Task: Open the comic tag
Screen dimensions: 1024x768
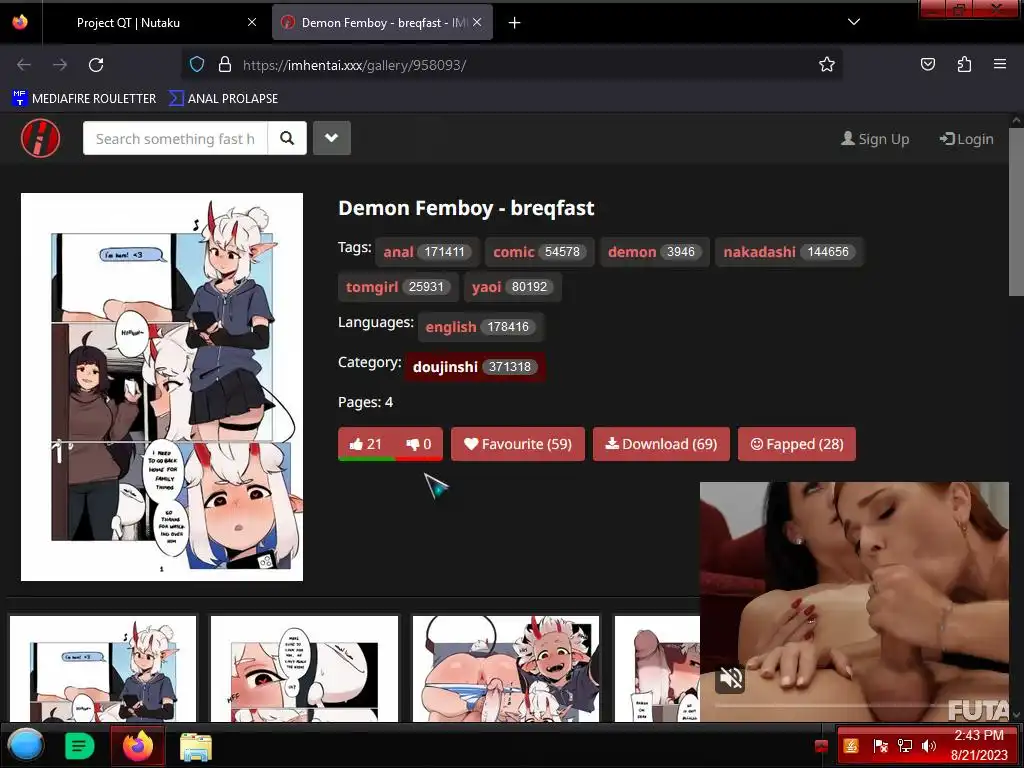Action: (x=539, y=252)
